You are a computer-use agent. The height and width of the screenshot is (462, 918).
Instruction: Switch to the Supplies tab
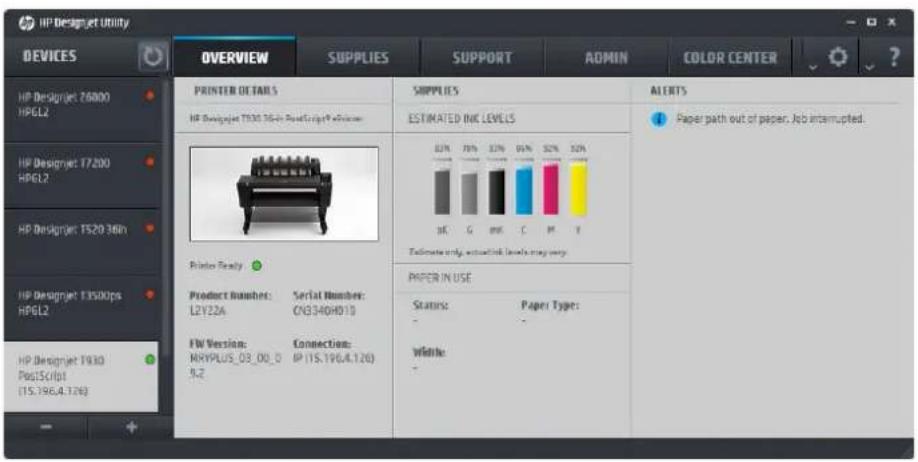click(x=358, y=58)
